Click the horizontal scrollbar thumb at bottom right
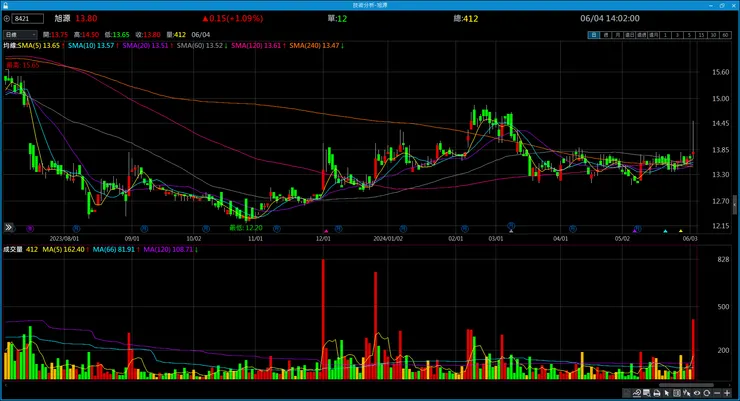The height and width of the screenshot is (401, 740). tap(686, 384)
